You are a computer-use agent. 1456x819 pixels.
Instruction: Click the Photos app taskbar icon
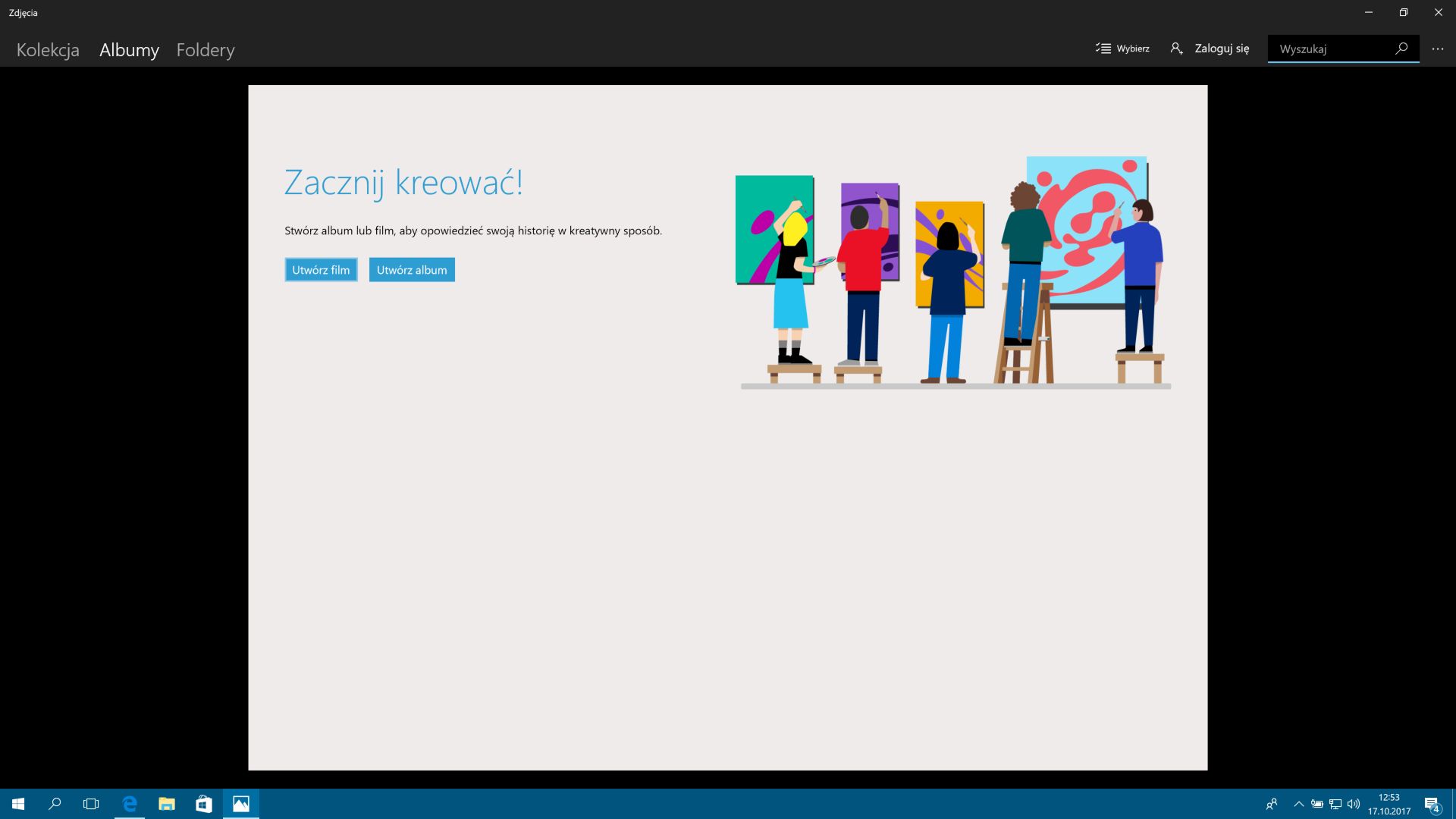pyautogui.click(x=241, y=804)
